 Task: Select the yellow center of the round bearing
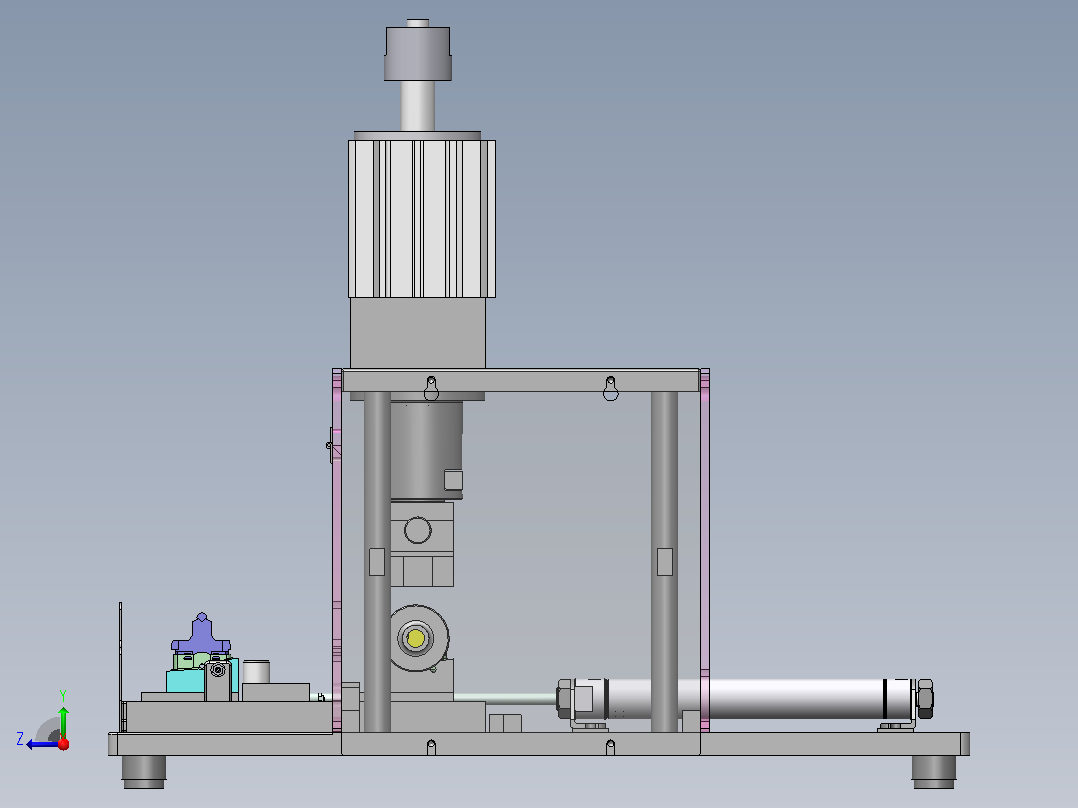[415, 639]
